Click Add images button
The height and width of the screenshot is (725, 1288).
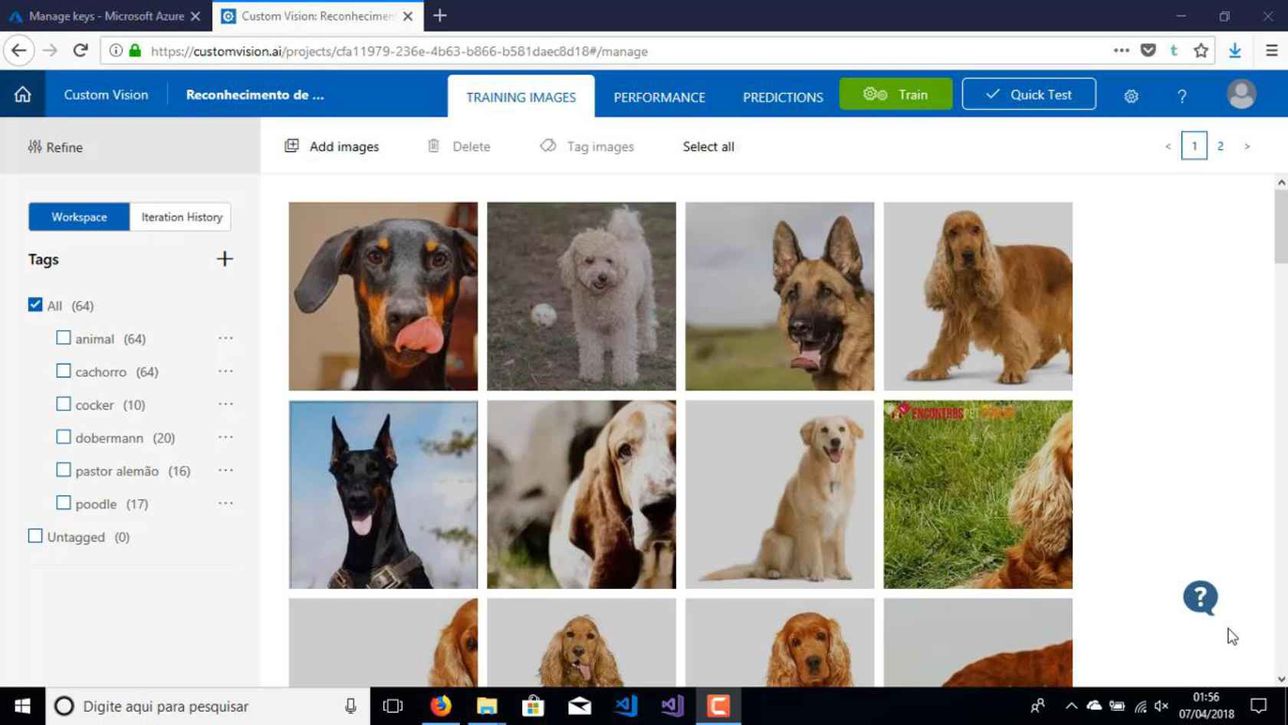pos(332,147)
